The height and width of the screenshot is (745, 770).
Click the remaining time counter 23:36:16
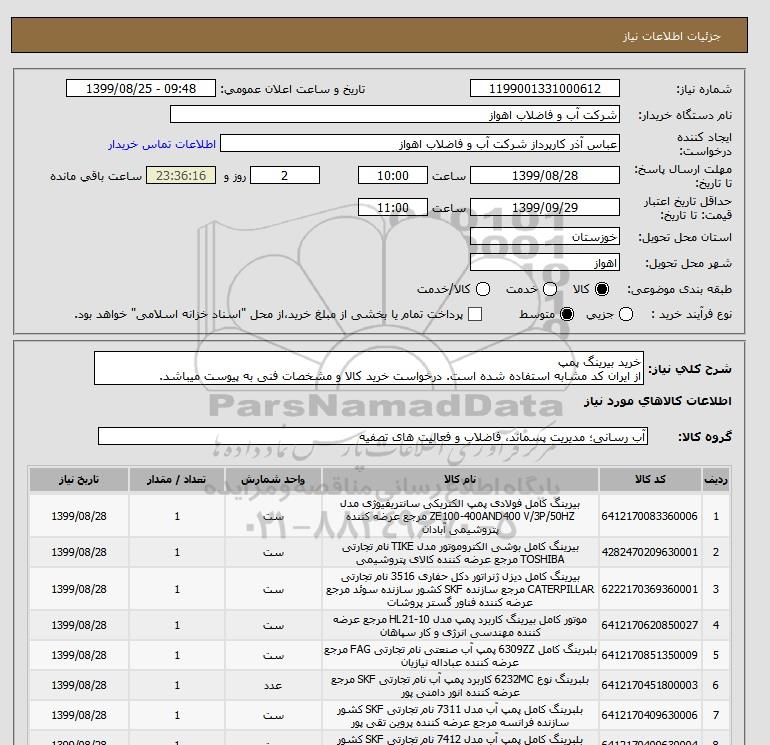(x=181, y=175)
